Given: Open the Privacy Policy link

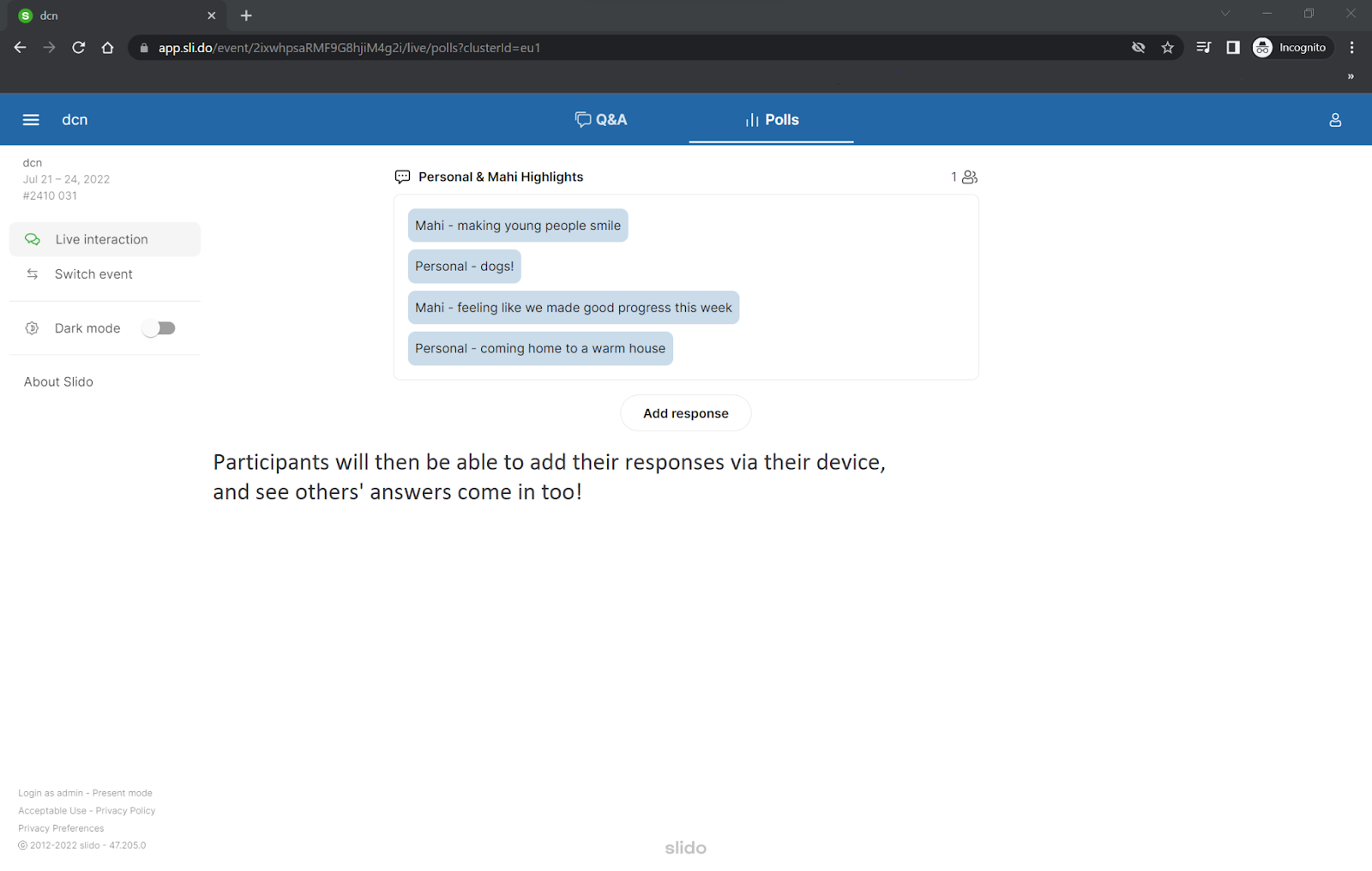Looking at the screenshot, I should [126, 811].
